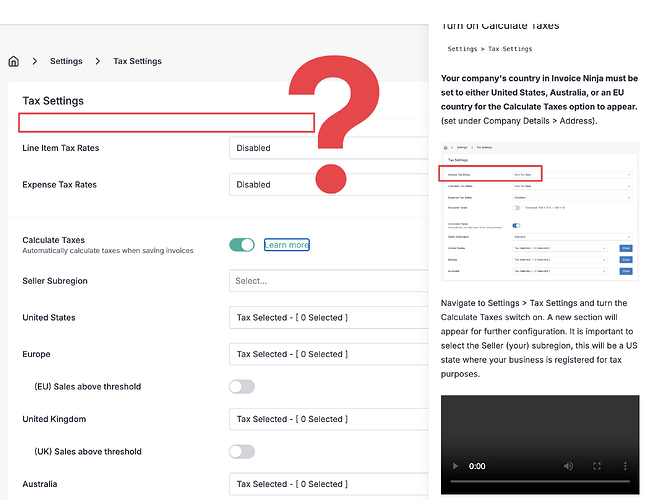The height and width of the screenshot is (500, 648).
Task: Select the Calculate Taxes label
Action: coord(54,240)
